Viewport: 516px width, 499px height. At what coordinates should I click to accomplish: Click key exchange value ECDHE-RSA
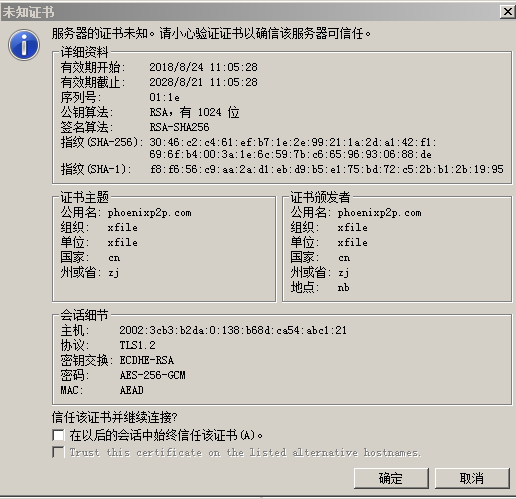[x=147, y=360]
